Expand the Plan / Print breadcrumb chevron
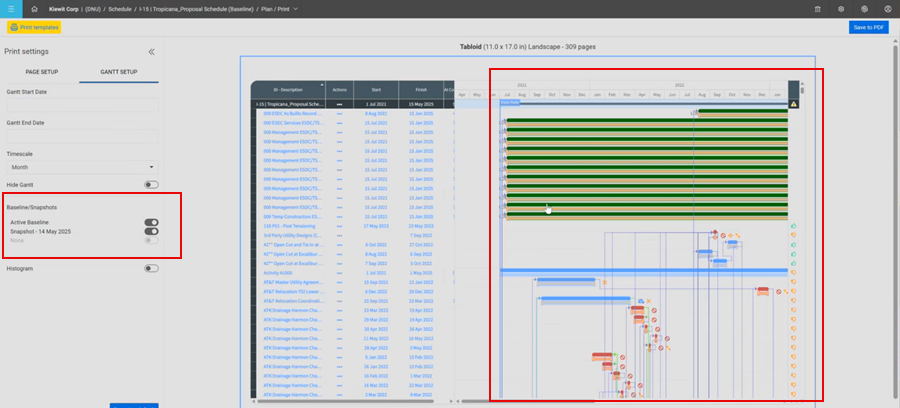 pos(296,9)
